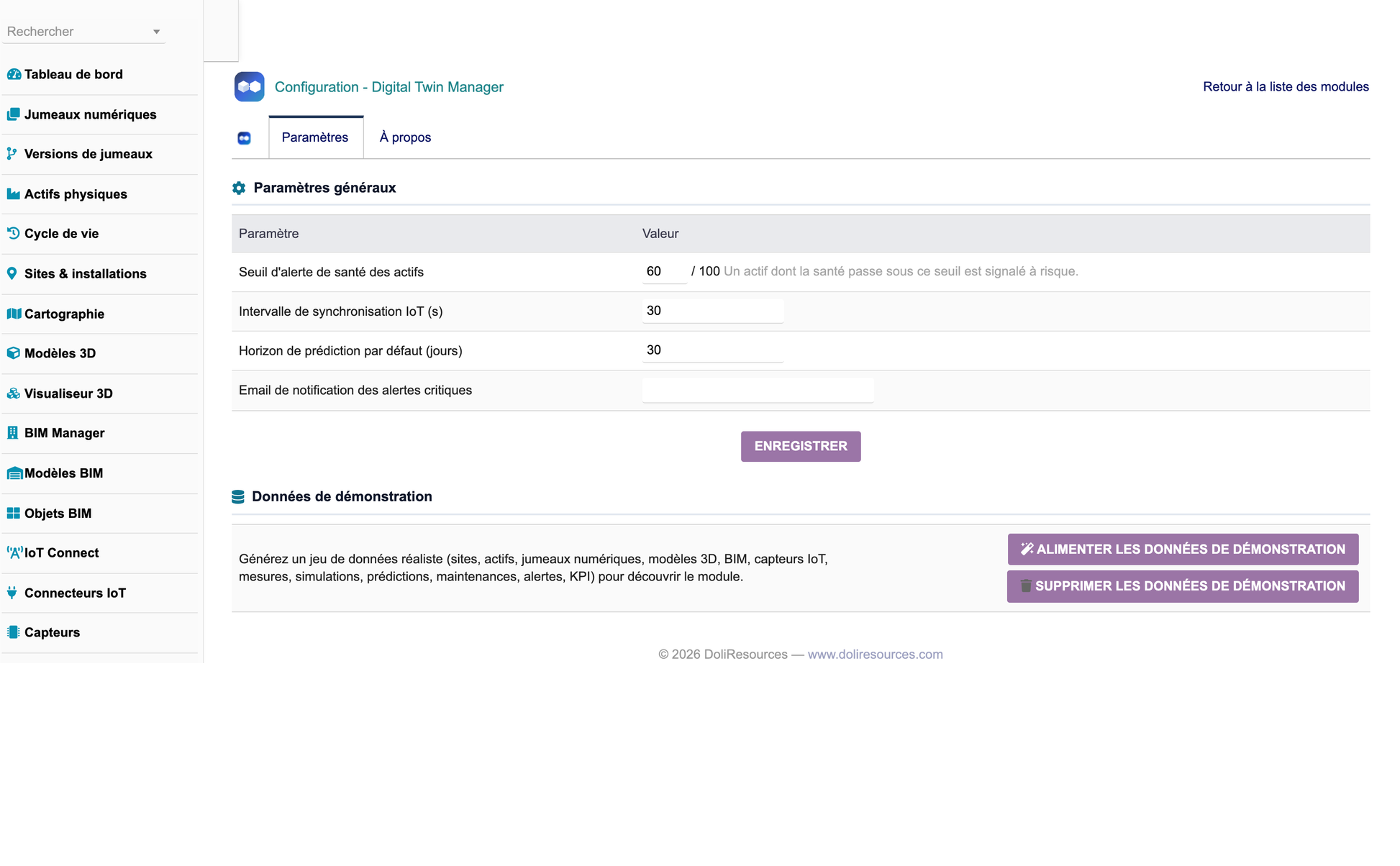Screen dimensions: 1400x866
Task: Focus the Horizon de prédiction field
Action: 712,350
